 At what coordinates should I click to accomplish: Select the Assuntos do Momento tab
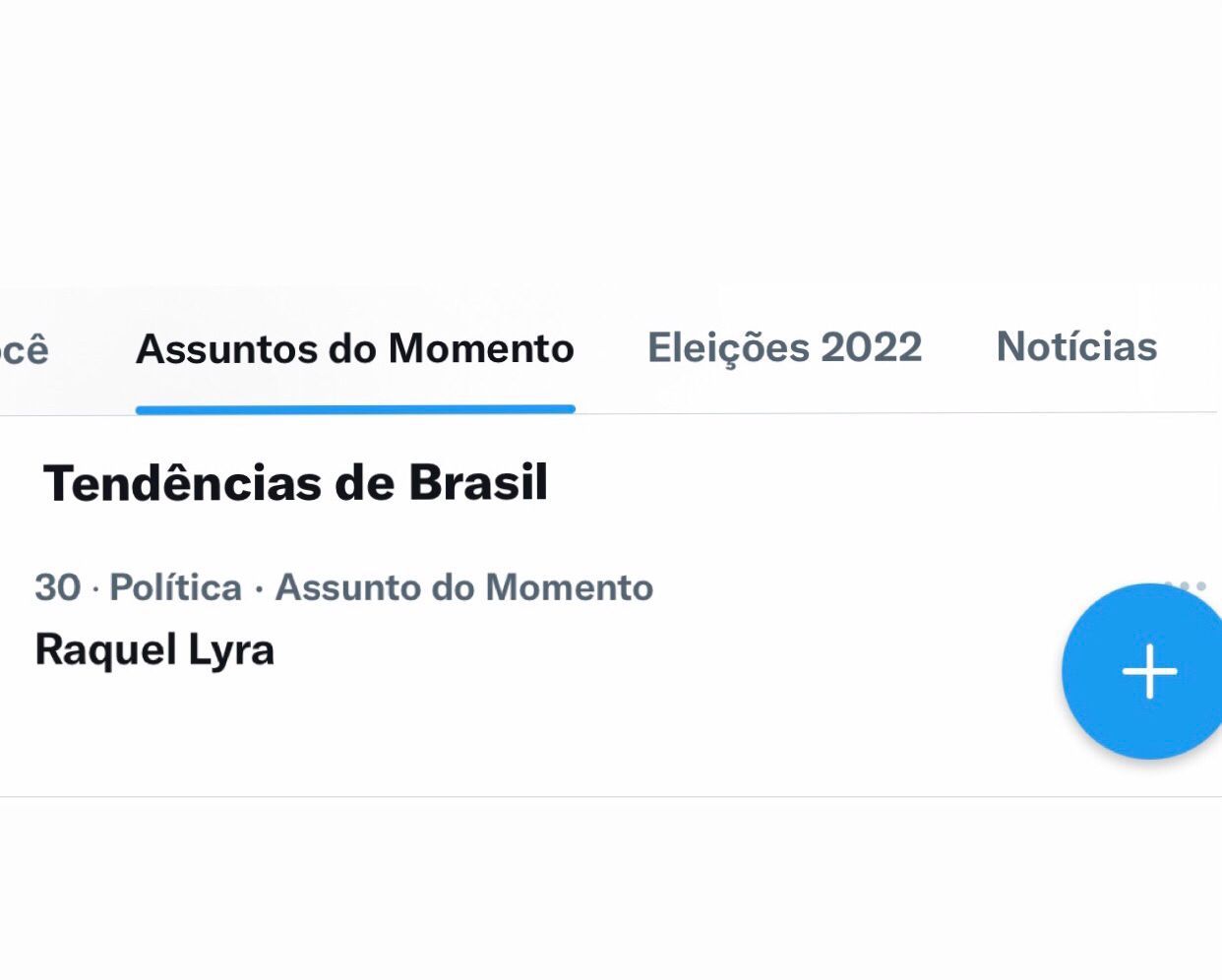[x=354, y=349]
